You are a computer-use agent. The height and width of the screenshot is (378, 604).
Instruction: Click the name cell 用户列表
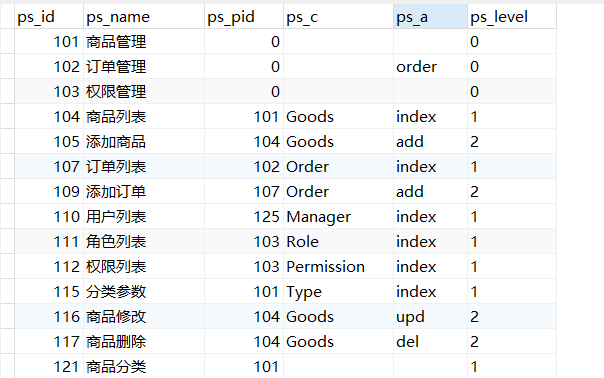coord(144,217)
